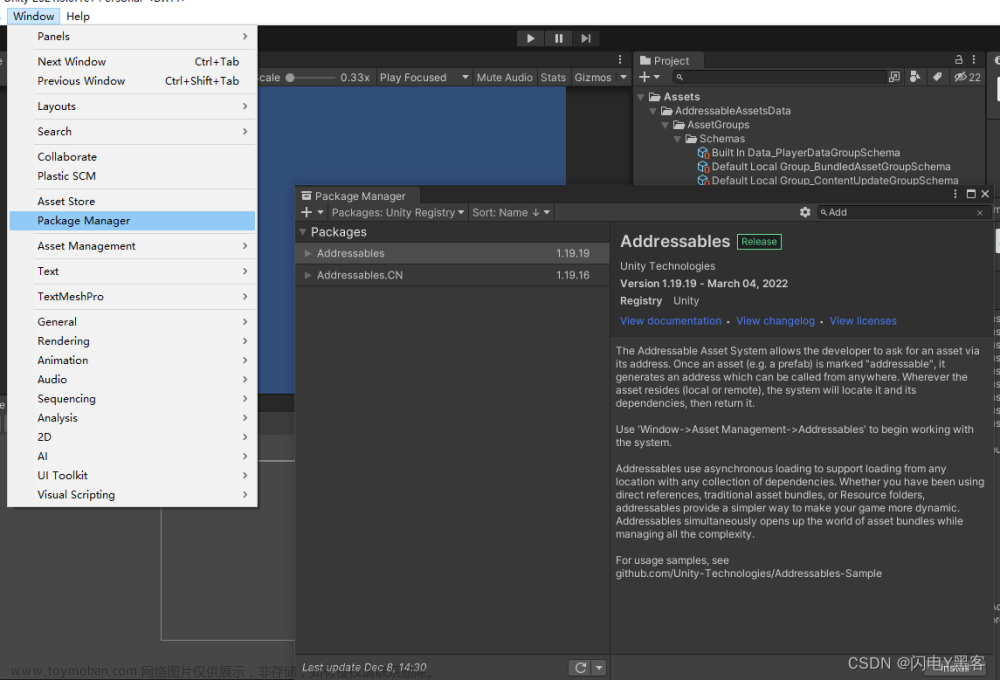Click the Package Manager refresh button

[x=580, y=667]
